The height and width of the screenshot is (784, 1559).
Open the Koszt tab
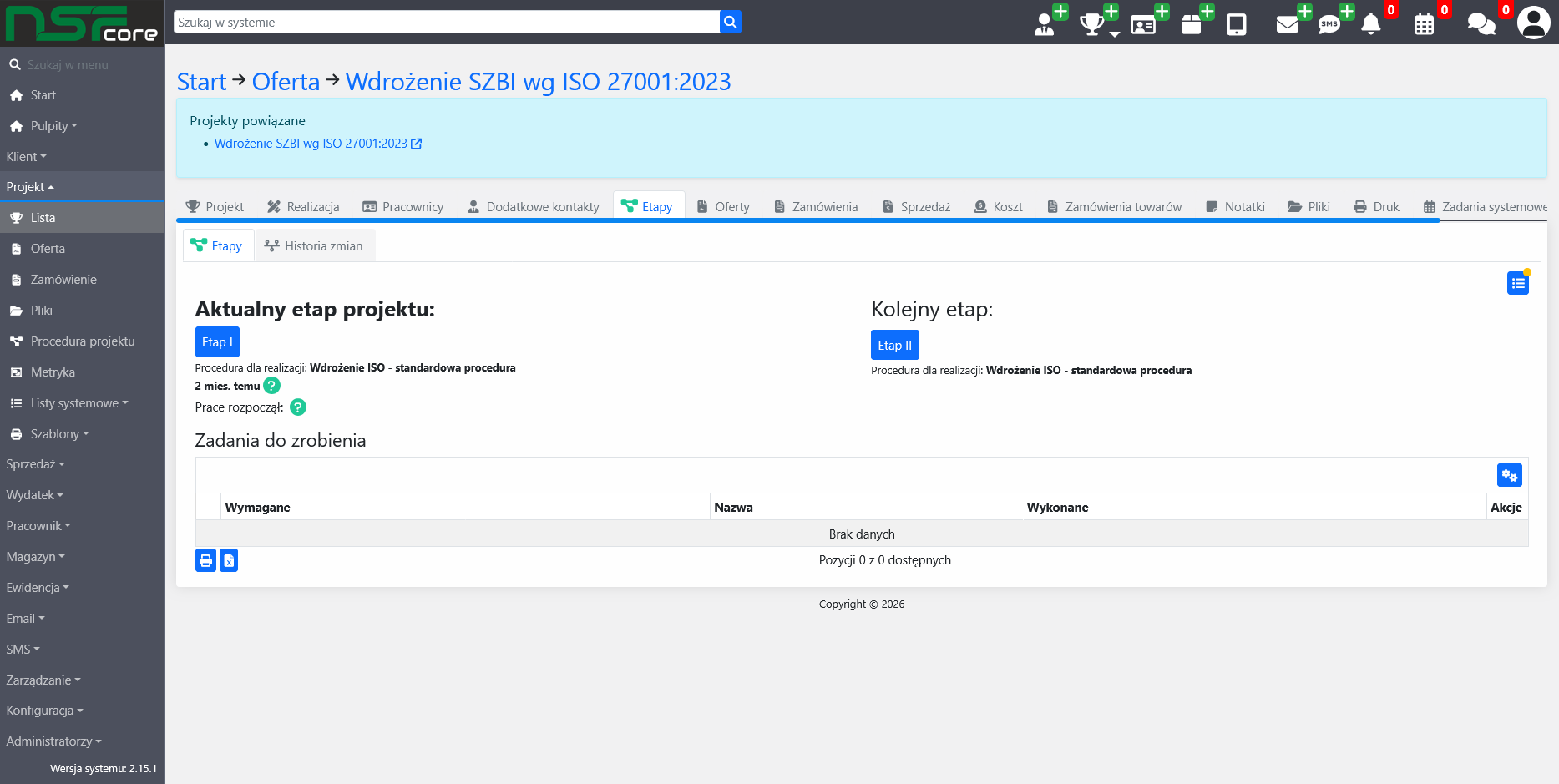[x=999, y=207]
